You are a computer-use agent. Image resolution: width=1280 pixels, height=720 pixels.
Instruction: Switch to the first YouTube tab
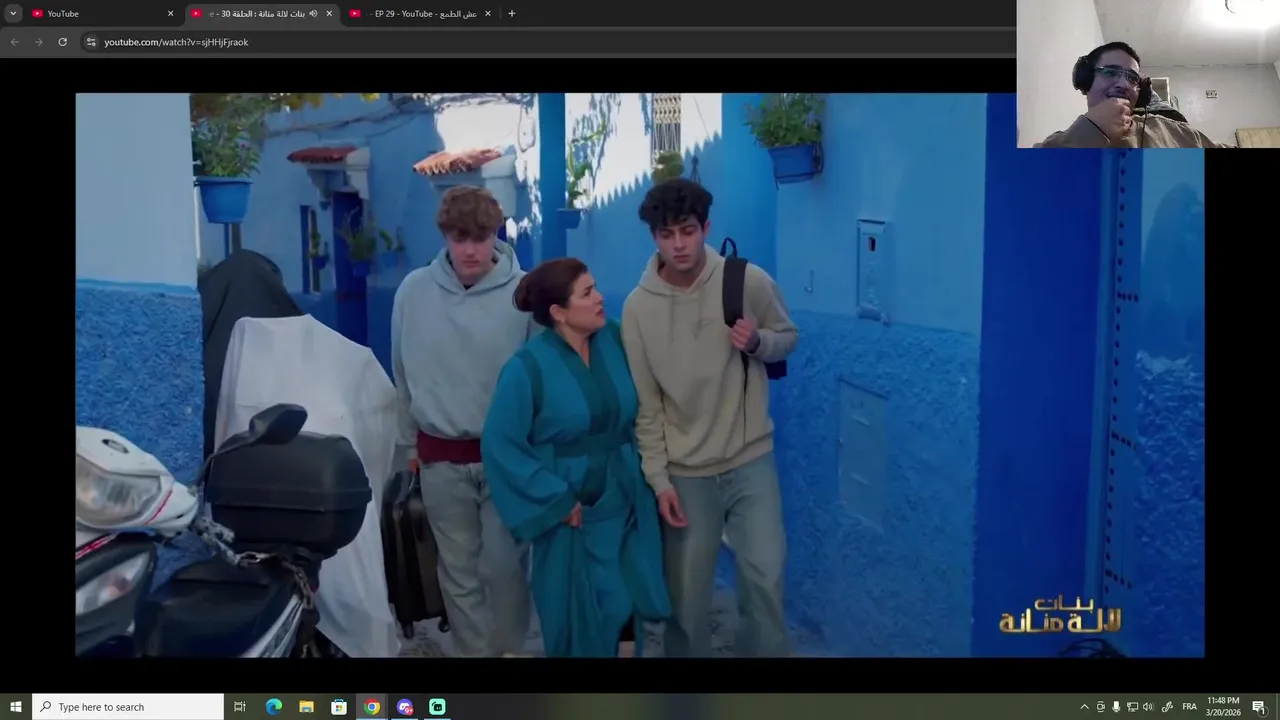pos(102,13)
